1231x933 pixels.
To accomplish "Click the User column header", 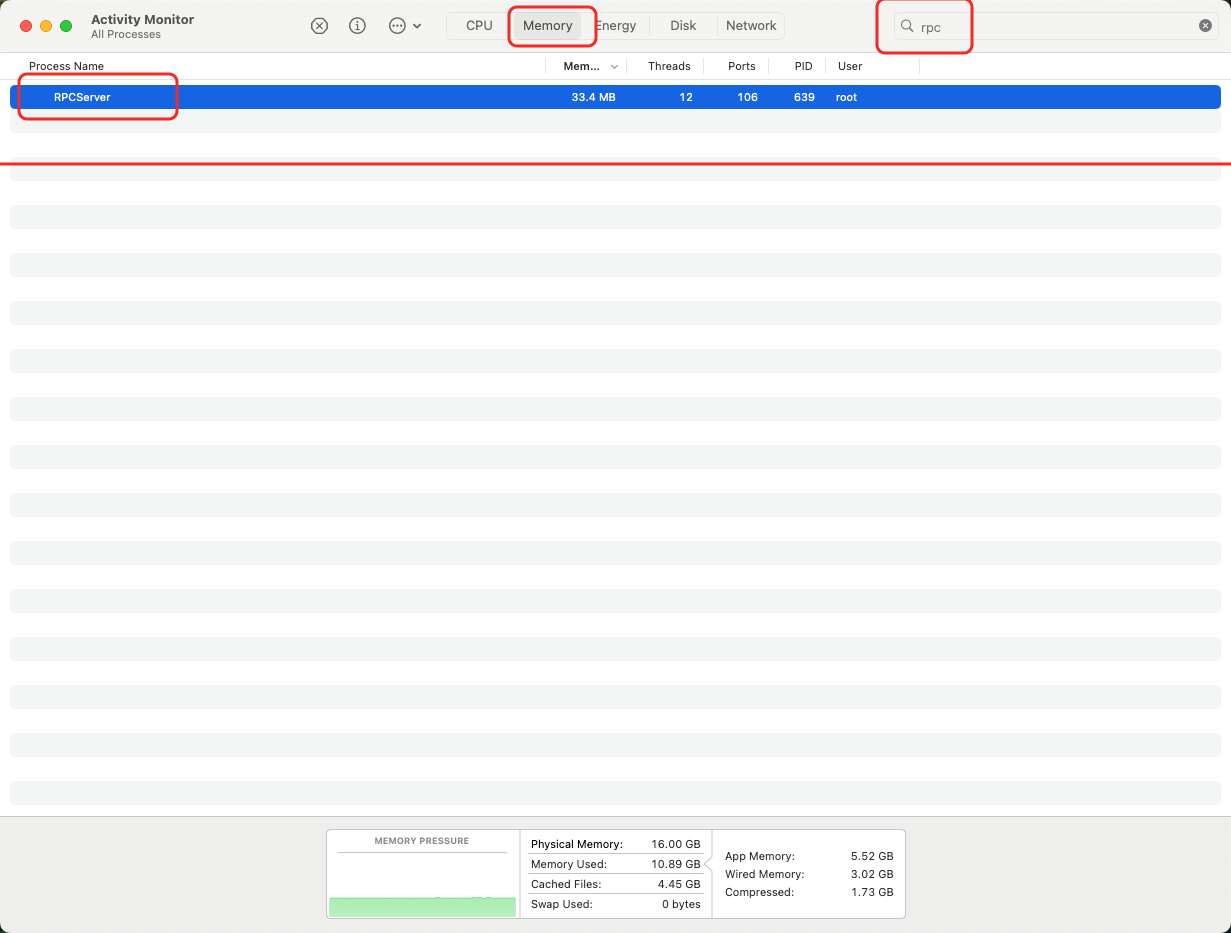I will click(850, 66).
